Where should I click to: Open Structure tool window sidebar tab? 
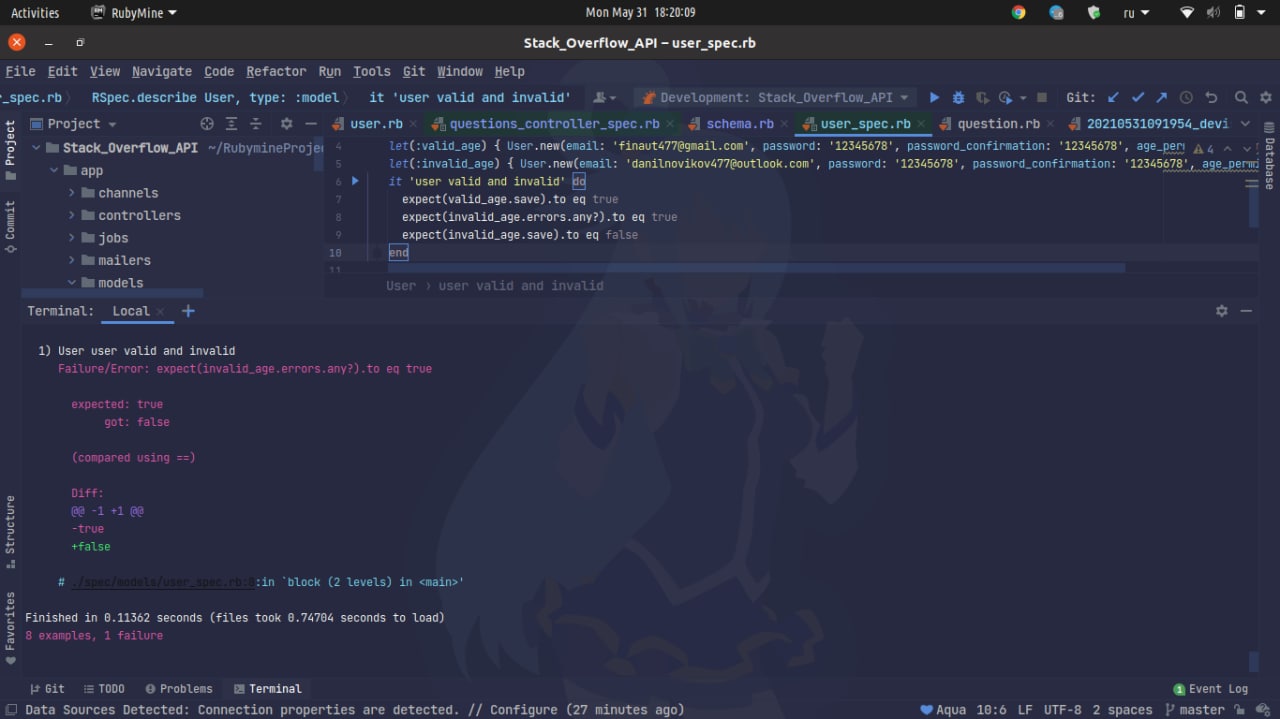[10, 531]
